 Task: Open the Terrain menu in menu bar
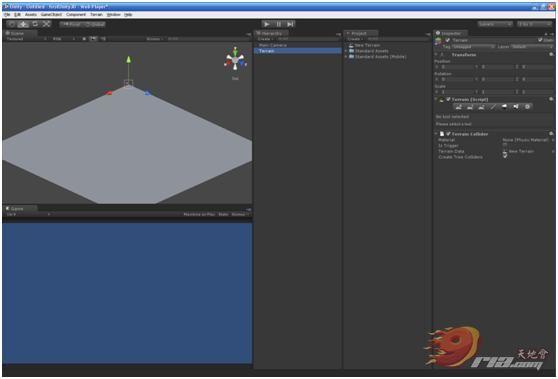click(96, 15)
